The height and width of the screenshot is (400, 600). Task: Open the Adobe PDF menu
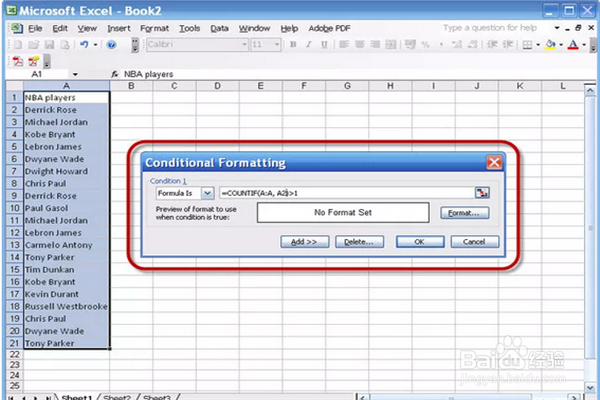pos(329,28)
